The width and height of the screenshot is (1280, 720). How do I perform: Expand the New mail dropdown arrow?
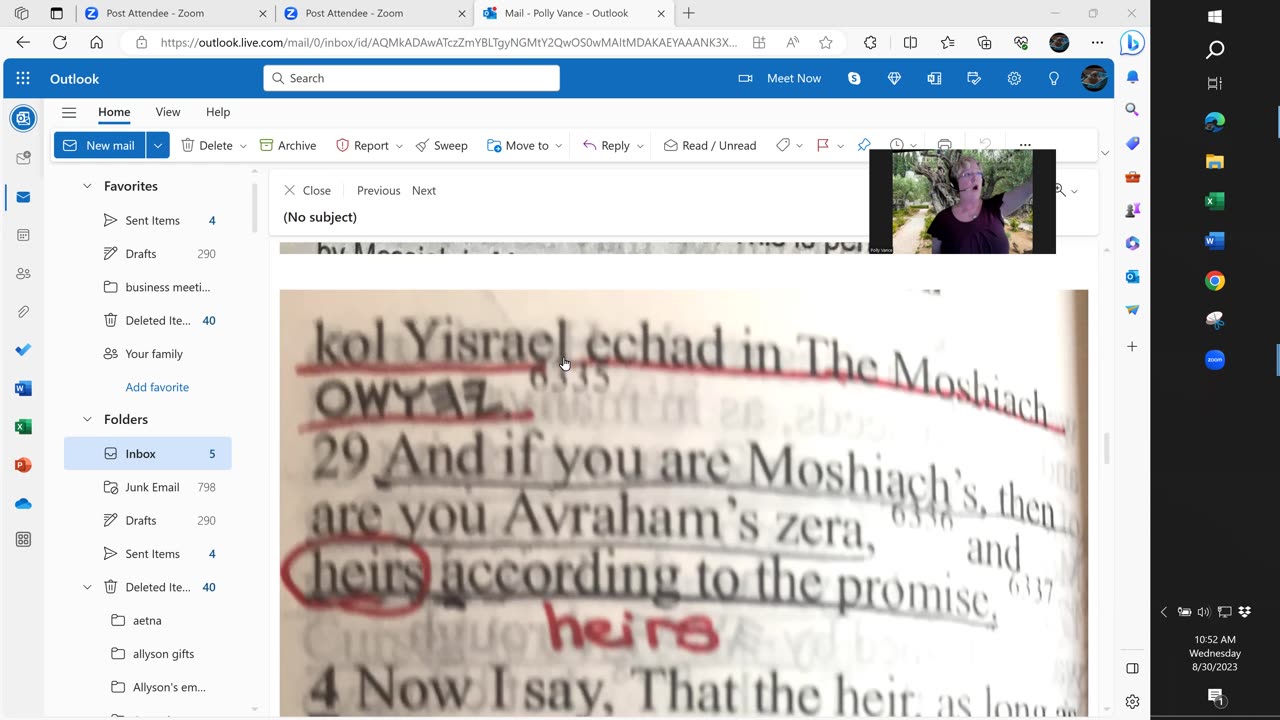157,145
